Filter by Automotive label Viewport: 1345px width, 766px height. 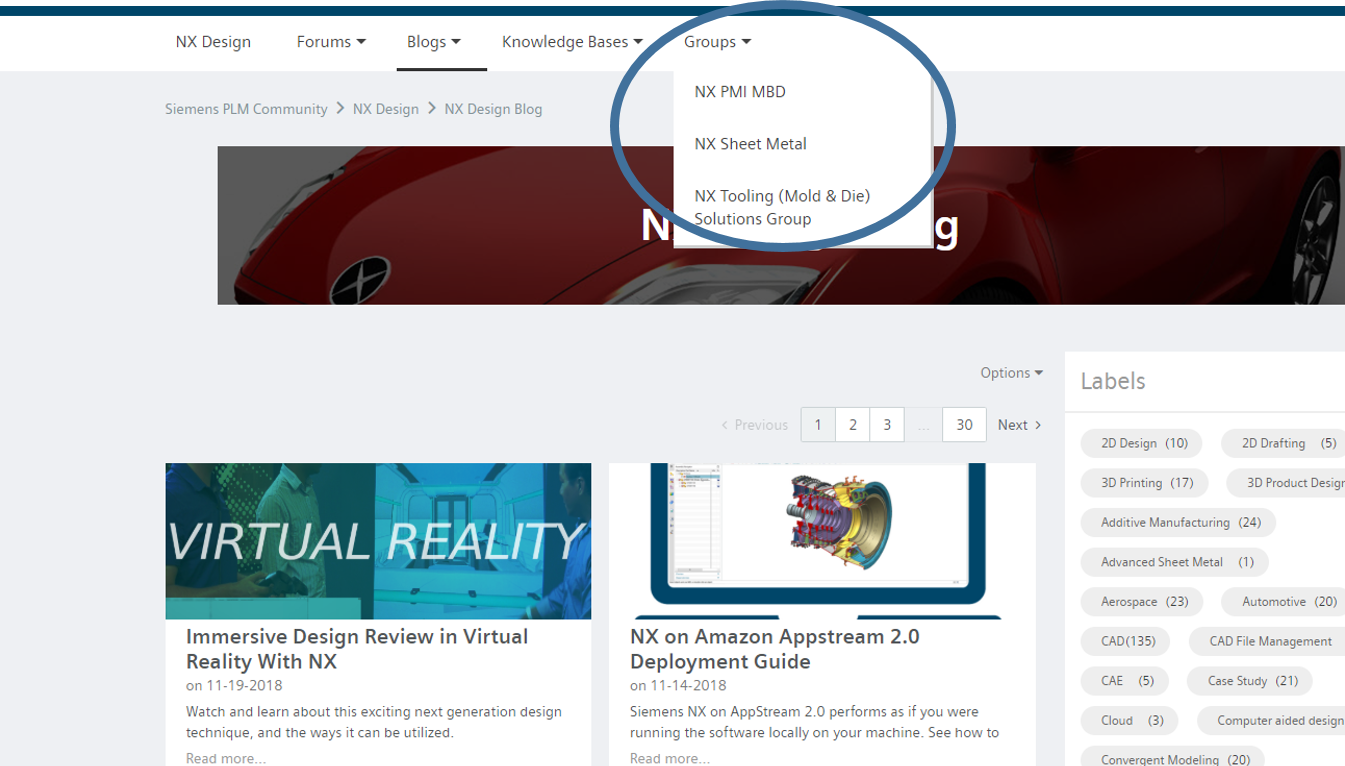click(x=1284, y=602)
